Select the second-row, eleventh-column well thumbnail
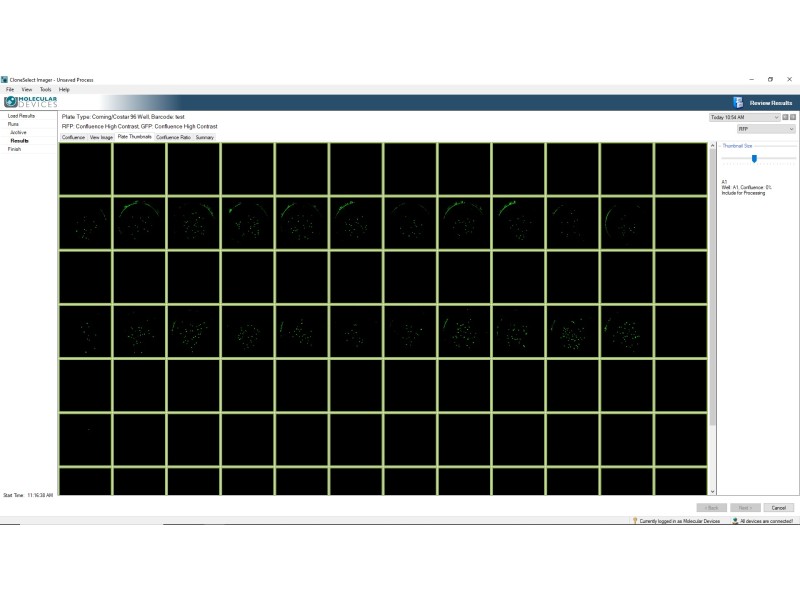 click(626, 223)
